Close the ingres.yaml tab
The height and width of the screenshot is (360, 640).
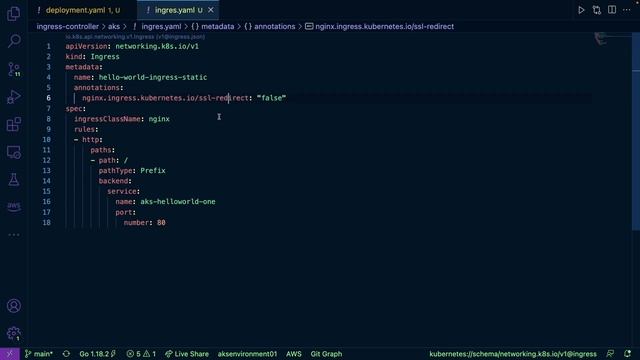tap(211, 10)
